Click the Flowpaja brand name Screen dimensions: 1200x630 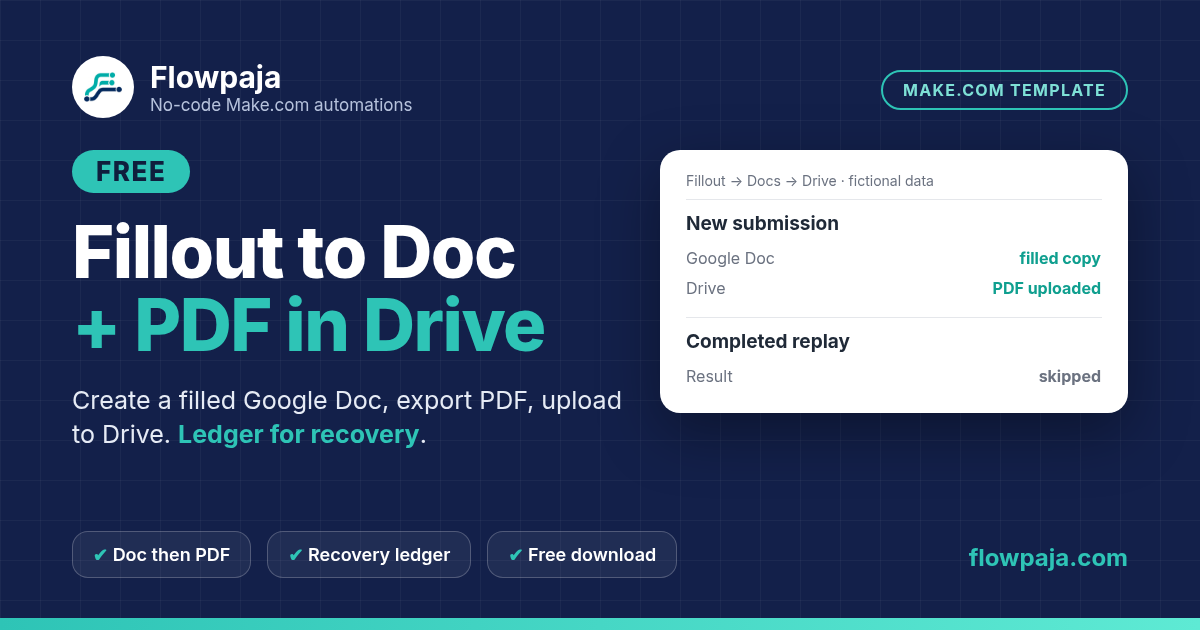click(215, 77)
